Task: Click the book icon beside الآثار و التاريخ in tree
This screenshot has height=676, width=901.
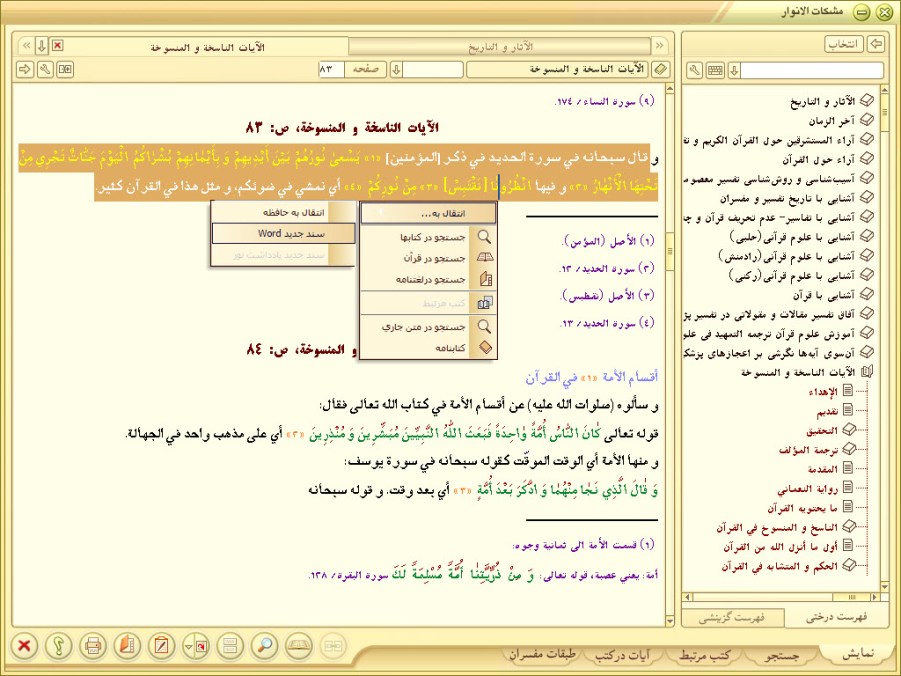Action: tap(866, 101)
